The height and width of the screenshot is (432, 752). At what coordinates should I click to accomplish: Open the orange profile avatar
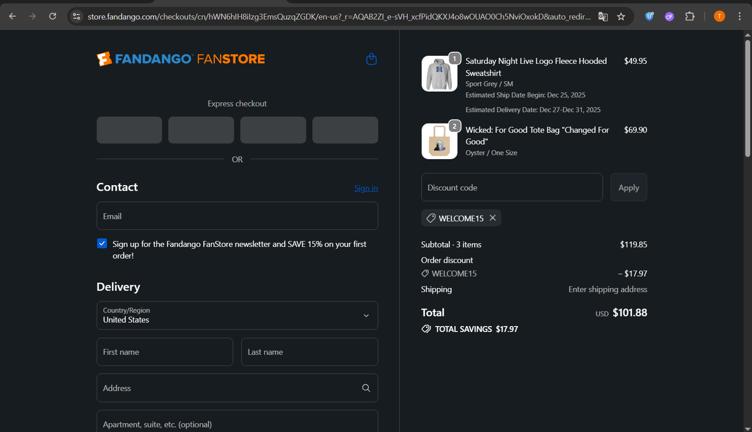coord(719,17)
